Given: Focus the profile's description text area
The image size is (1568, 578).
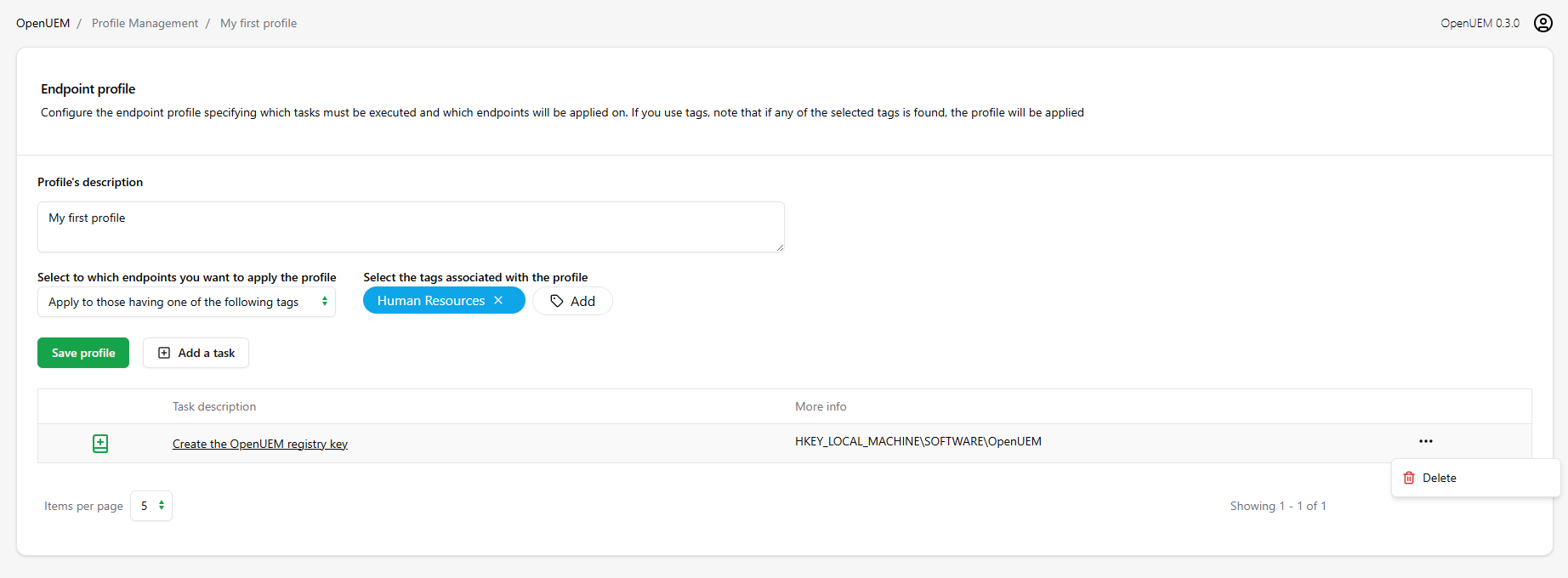Looking at the screenshot, I should tap(411, 226).
